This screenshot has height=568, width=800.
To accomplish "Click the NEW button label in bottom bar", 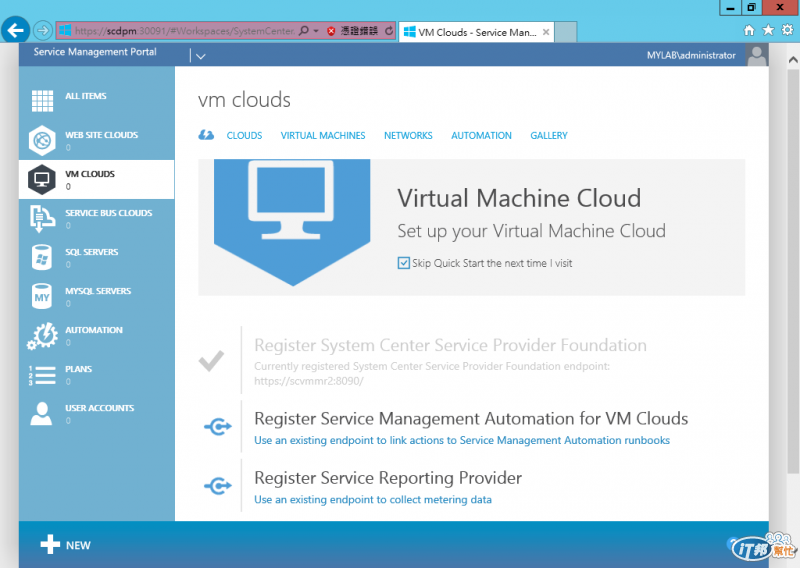I will point(78,545).
